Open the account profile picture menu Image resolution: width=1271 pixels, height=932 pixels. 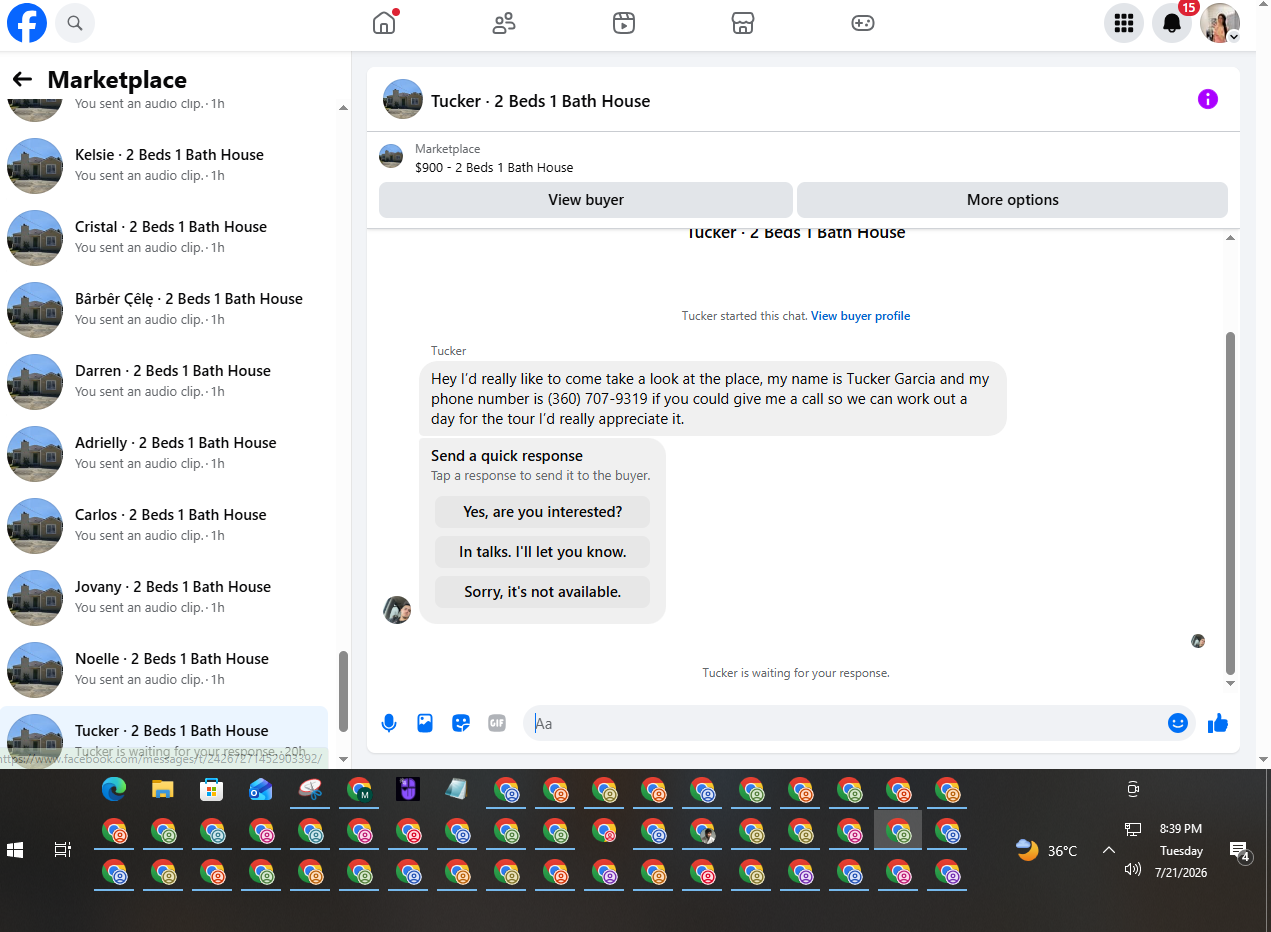[x=1220, y=23]
